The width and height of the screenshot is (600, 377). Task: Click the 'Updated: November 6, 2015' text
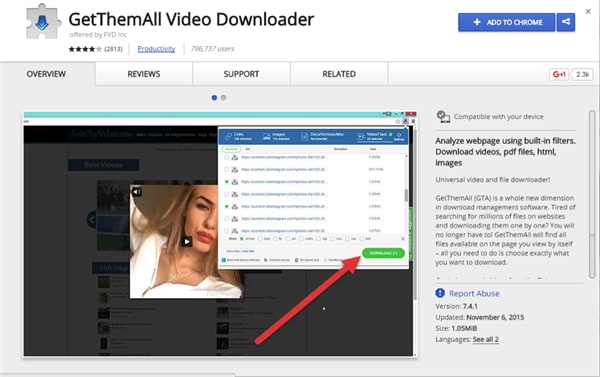(x=479, y=317)
